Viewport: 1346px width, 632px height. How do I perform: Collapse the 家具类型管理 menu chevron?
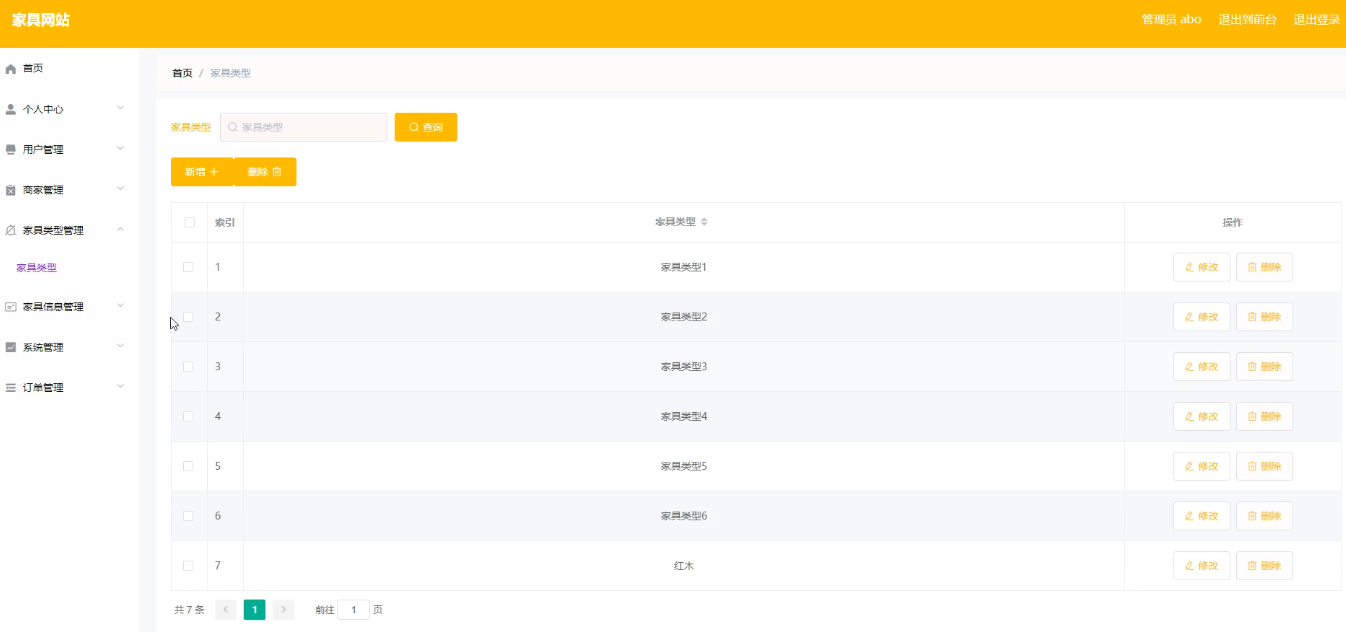[x=120, y=230]
